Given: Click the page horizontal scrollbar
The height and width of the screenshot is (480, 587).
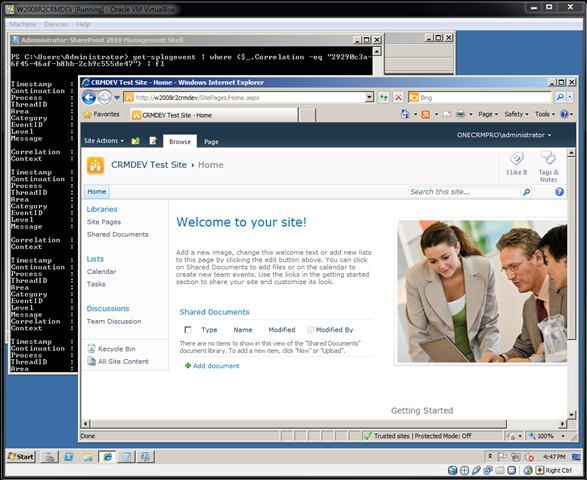Looking at the screenshot, I should tap(298, 424).
